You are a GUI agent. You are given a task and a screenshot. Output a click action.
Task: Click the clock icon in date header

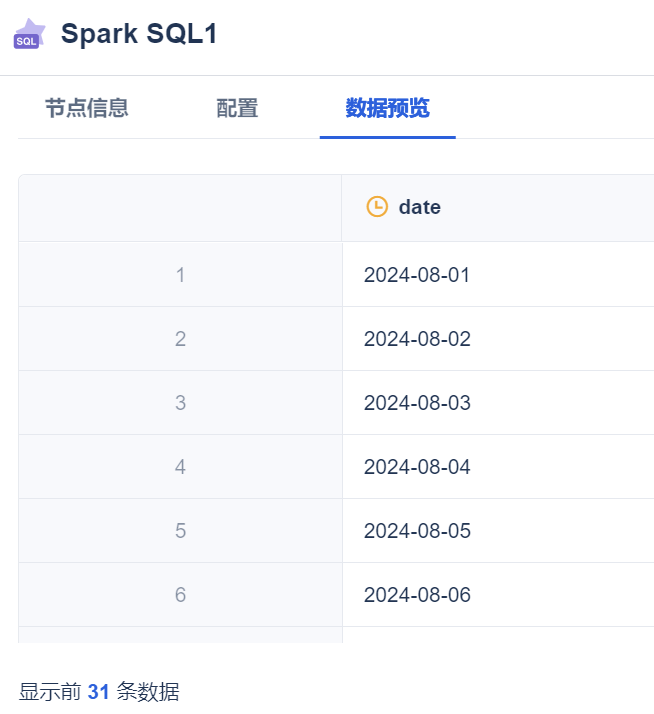[377, 207]
